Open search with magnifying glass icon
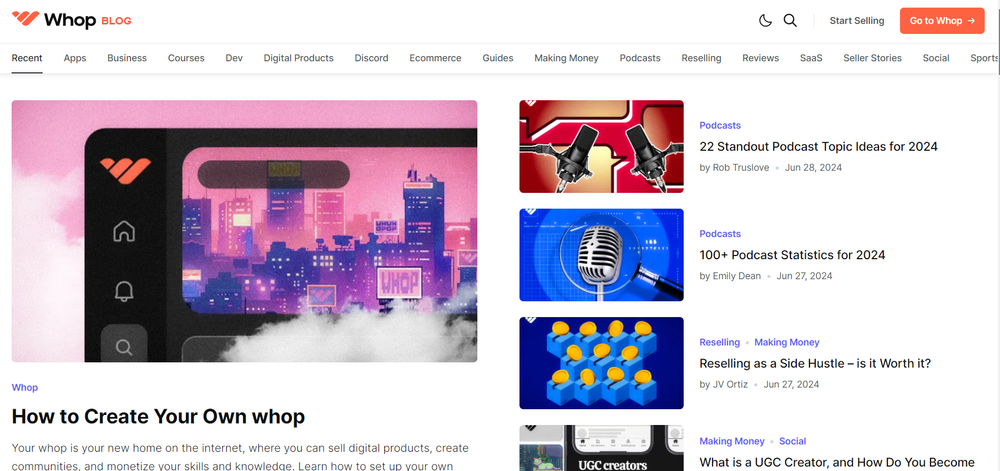1000x471 pixels. pyautogui.click(x=790, y=21)
